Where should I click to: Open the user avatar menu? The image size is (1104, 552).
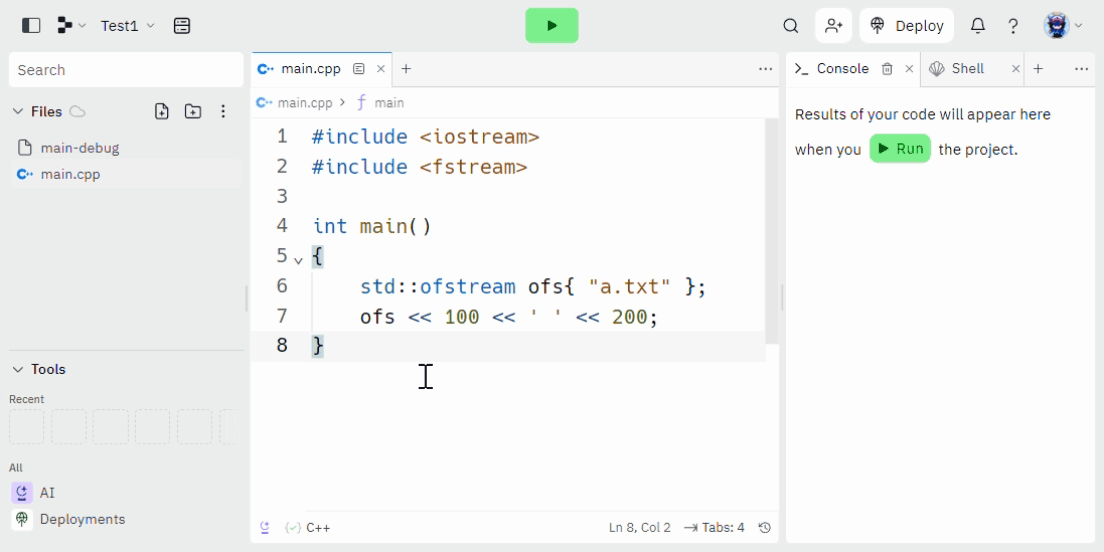(x=1063, y=26)
